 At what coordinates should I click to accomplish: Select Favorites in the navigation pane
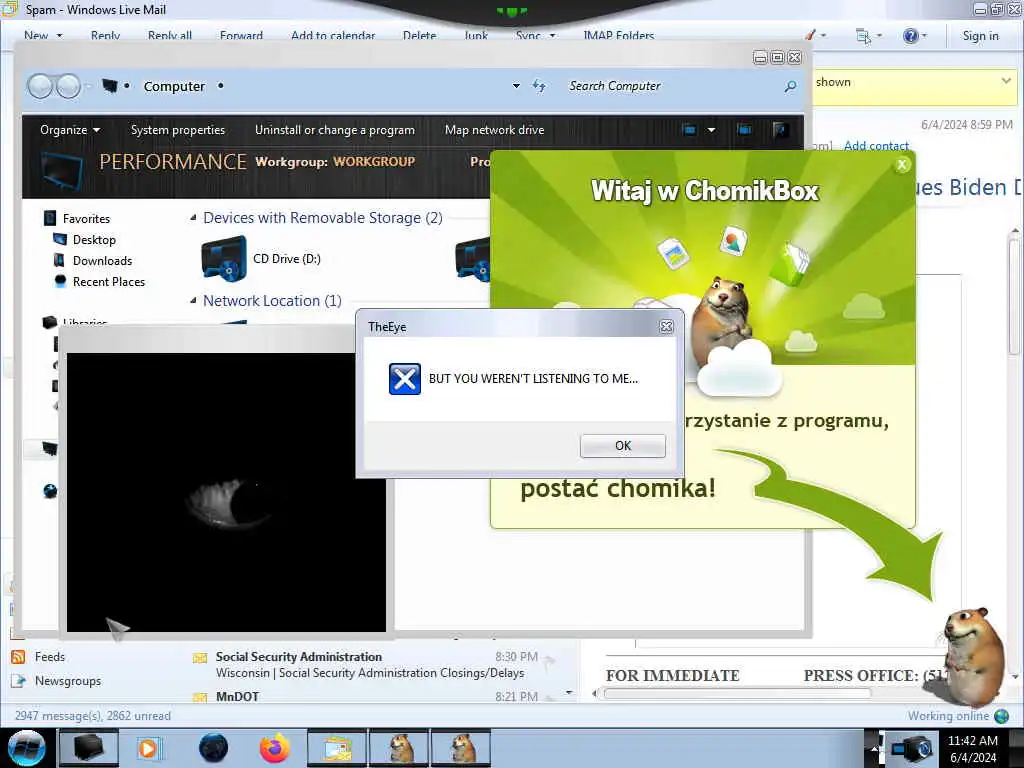(86, 219)
